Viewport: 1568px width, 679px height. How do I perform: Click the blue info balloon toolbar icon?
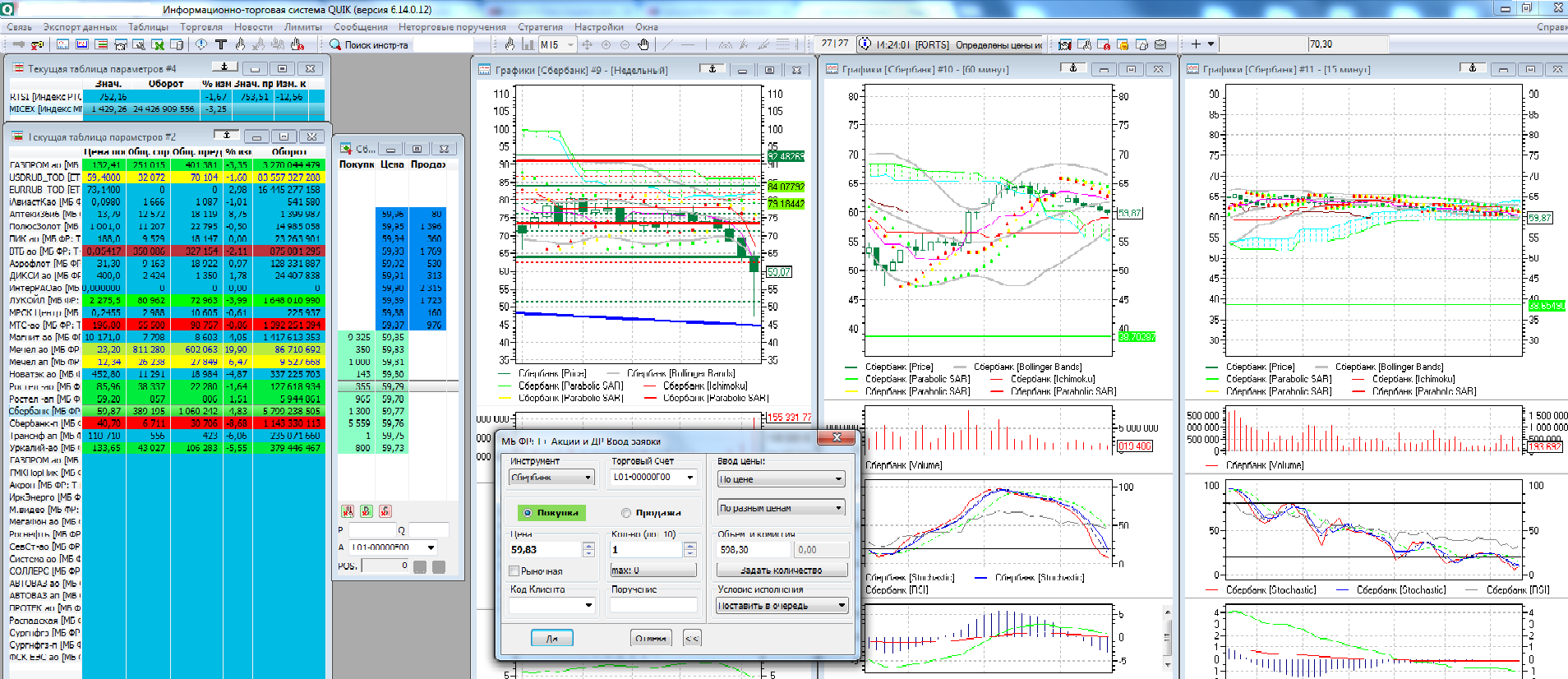[201, 44]
